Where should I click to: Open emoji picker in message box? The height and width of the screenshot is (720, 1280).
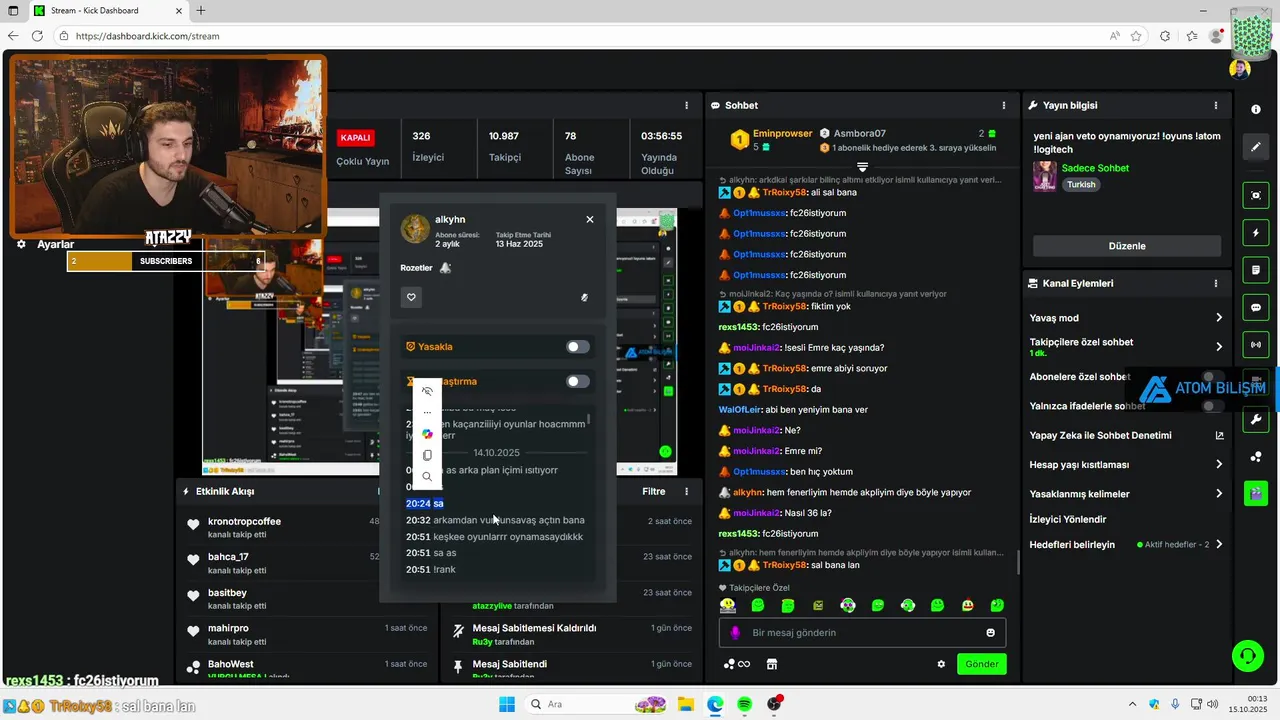tap(991, 633)
